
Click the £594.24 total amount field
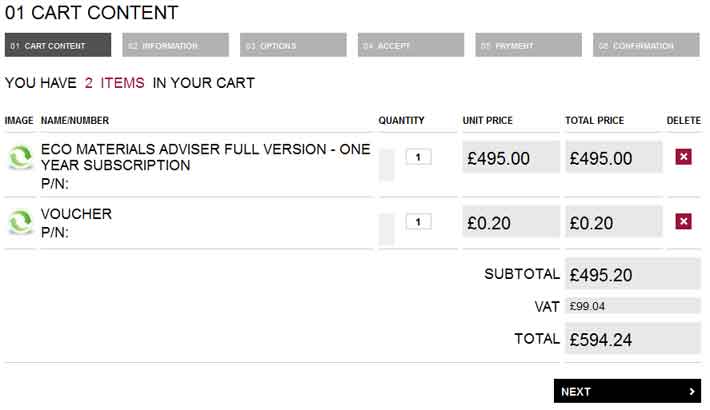point(633,339)
